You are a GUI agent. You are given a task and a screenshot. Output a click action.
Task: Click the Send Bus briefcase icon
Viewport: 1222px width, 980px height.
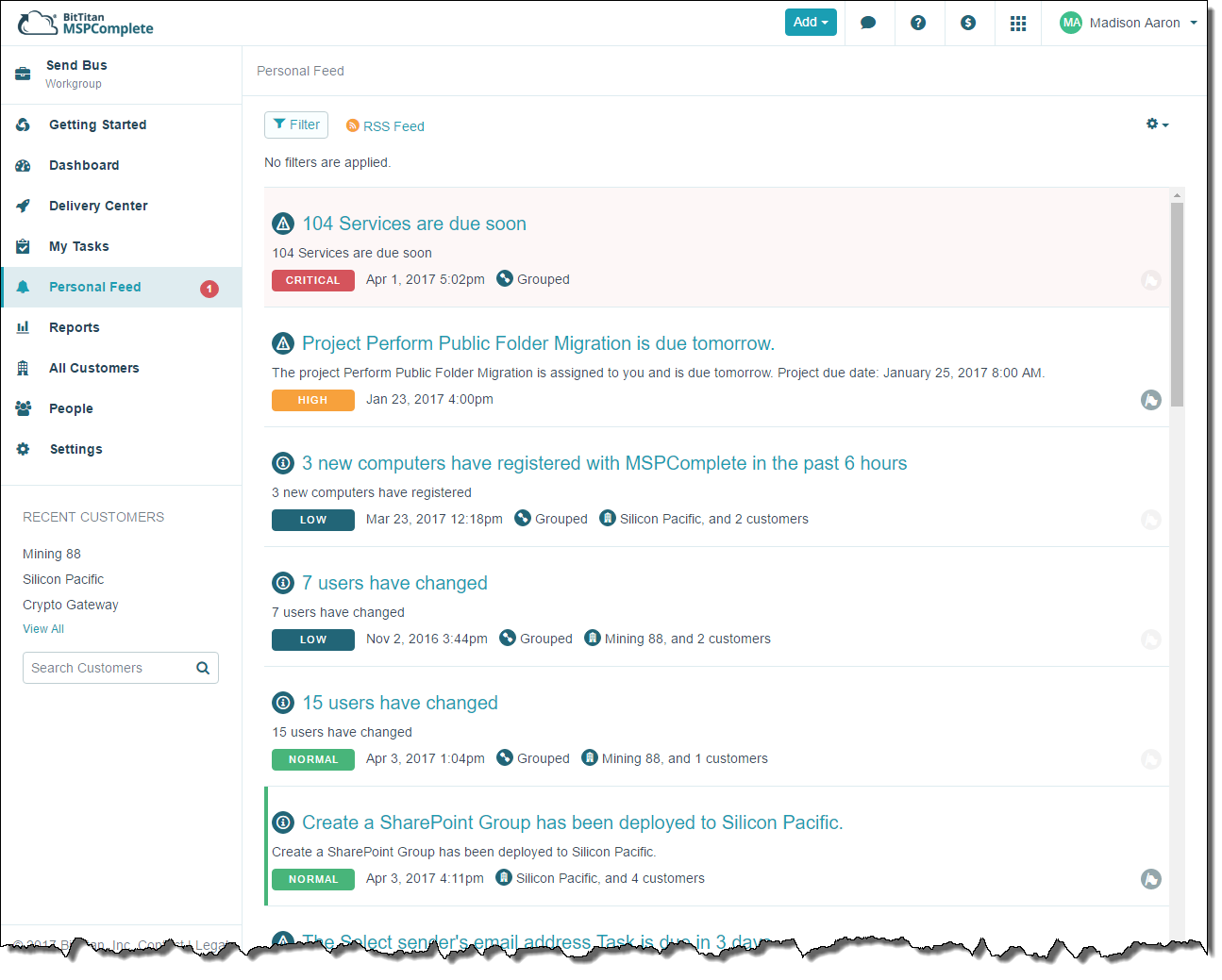tap(23, 74)
